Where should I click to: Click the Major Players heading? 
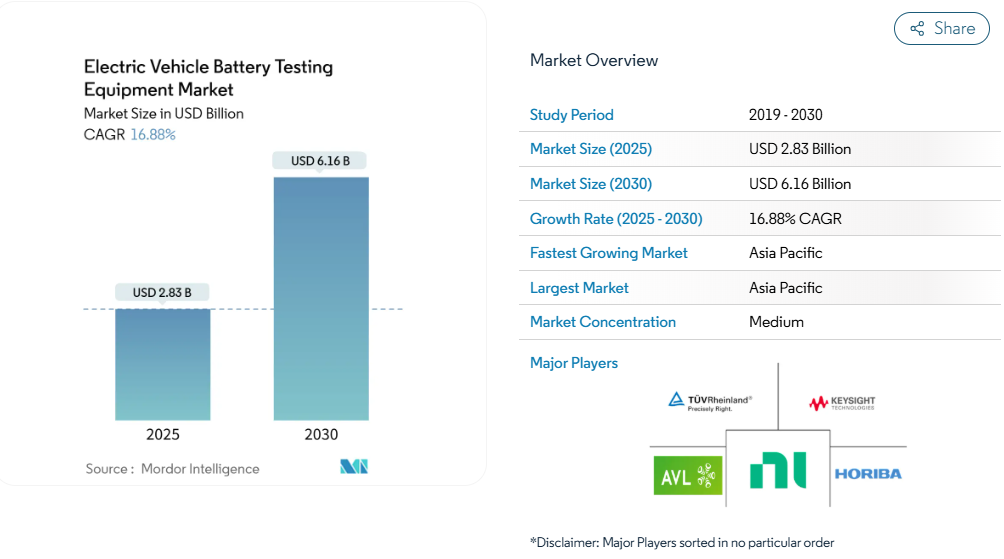coord(574,363)
